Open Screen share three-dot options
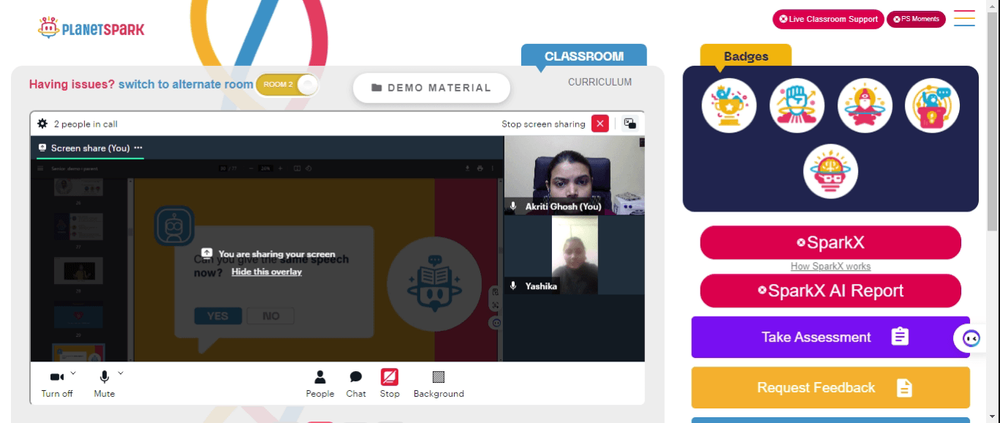The image size is (1000, 423). point(138,147)
